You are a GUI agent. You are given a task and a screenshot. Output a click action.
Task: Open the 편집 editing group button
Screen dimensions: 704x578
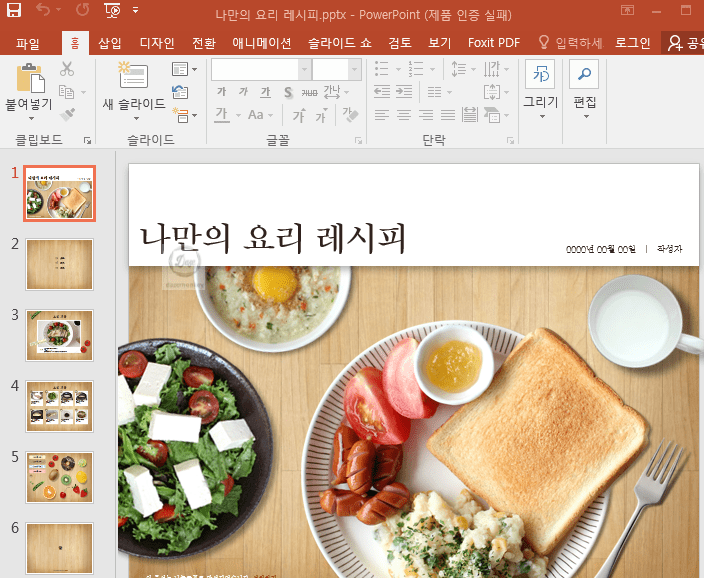[x=585, y=90]
